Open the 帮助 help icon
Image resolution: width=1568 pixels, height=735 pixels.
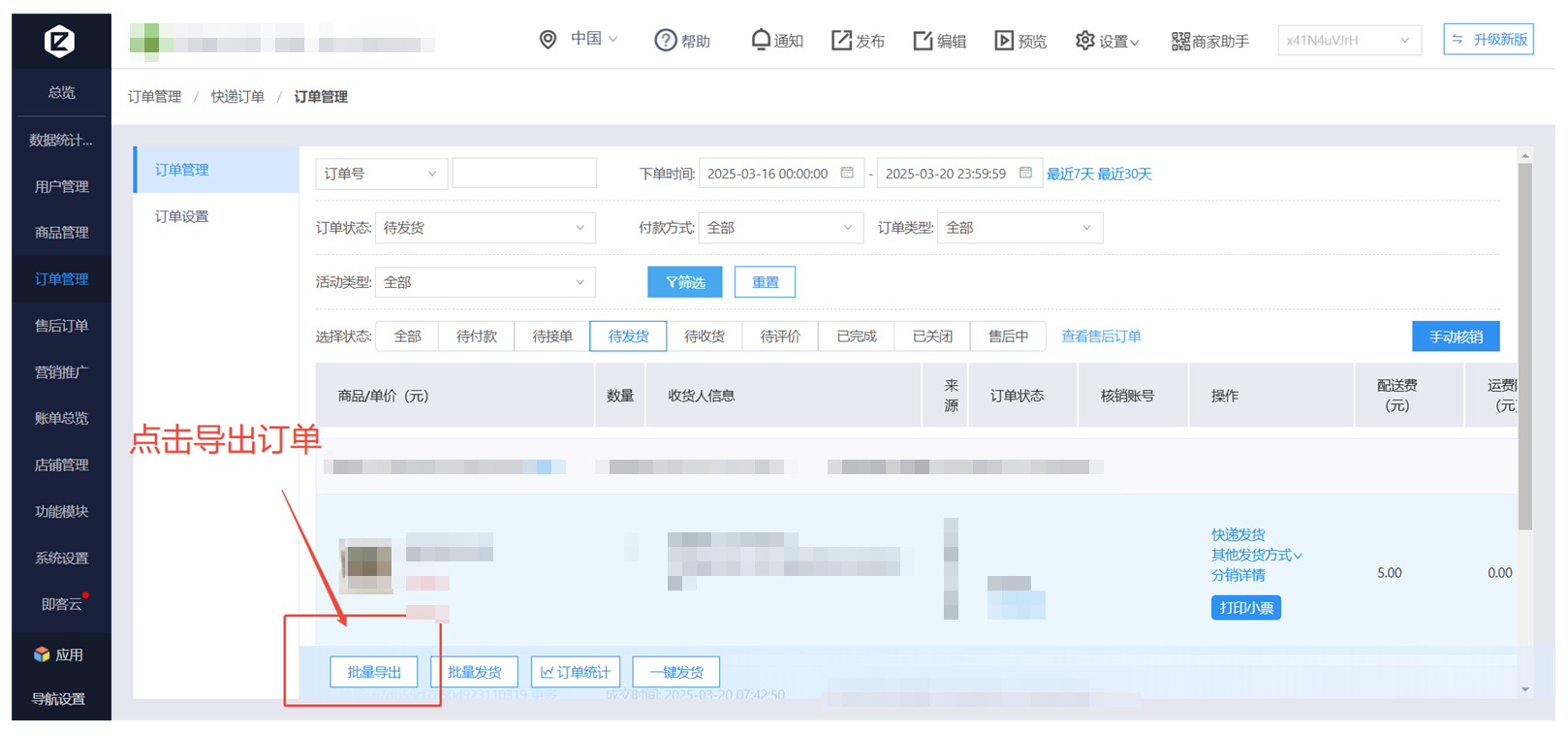pos(665,41)
